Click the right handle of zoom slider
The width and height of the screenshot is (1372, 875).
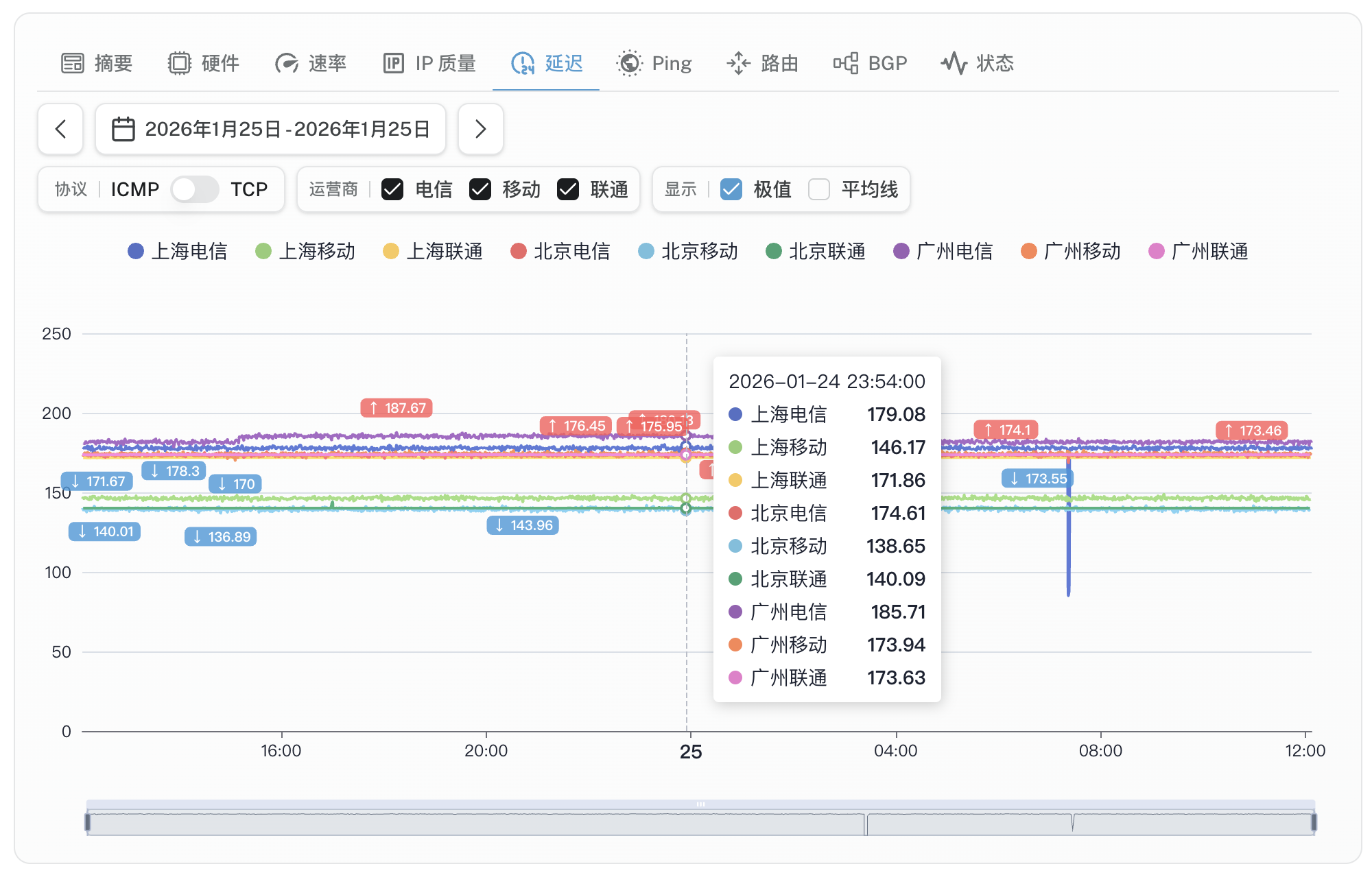(1314, 822)
